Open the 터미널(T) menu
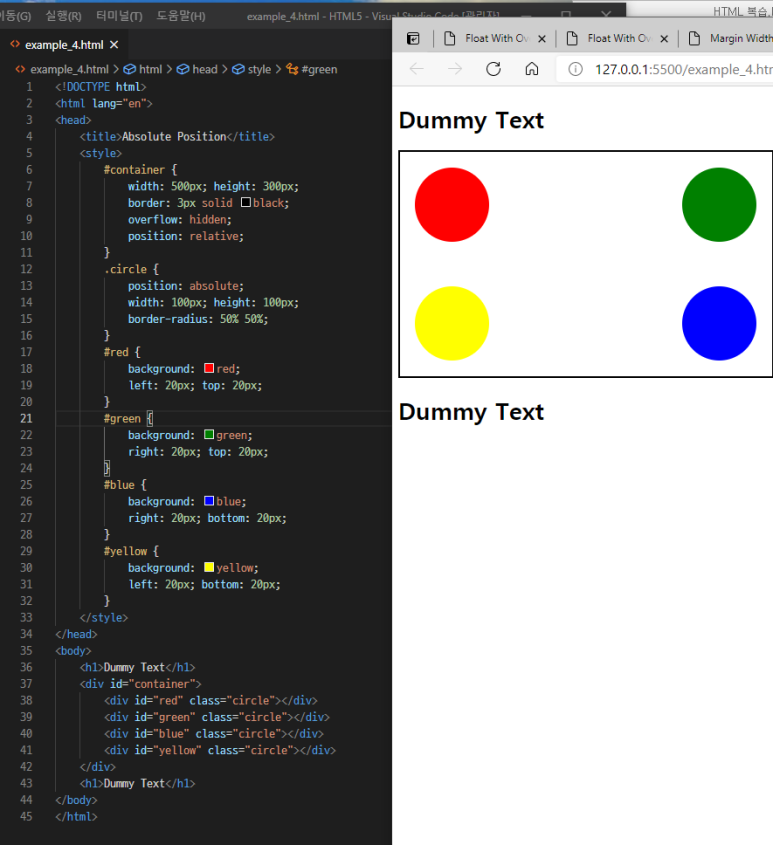Screen dimensions: 773x845 [x=119, y=16]
